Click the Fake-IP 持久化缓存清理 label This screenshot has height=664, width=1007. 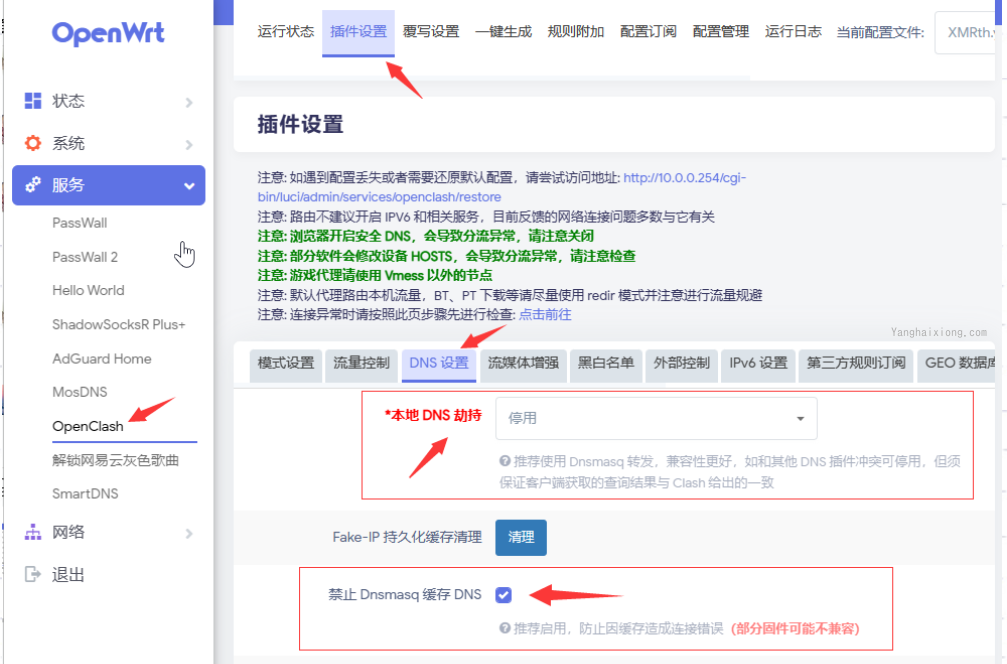tap(407, 537)
